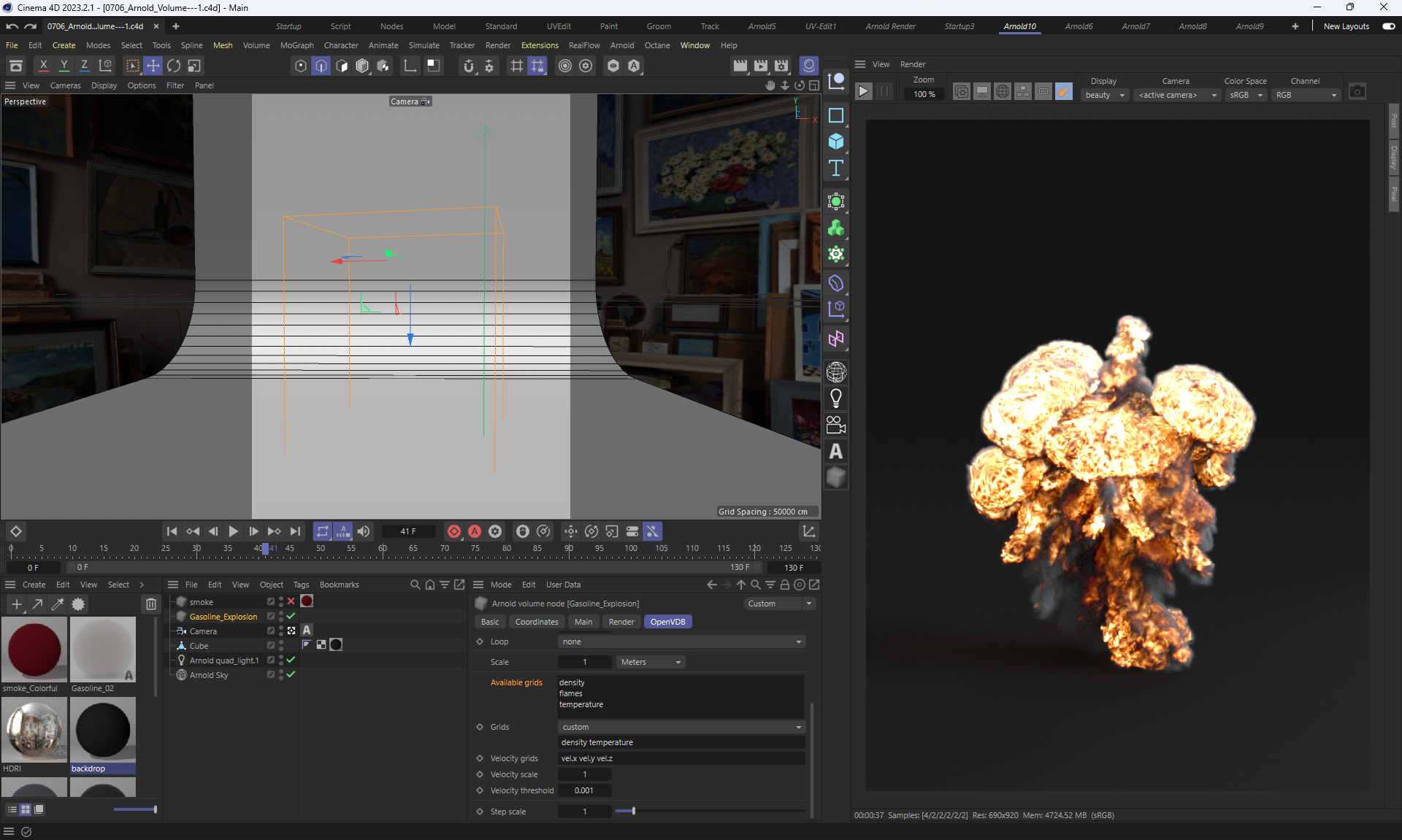Enable the smoke object red X toggle
The height and width of the screenshot is (840, 1402).
(x=291, y=601)
